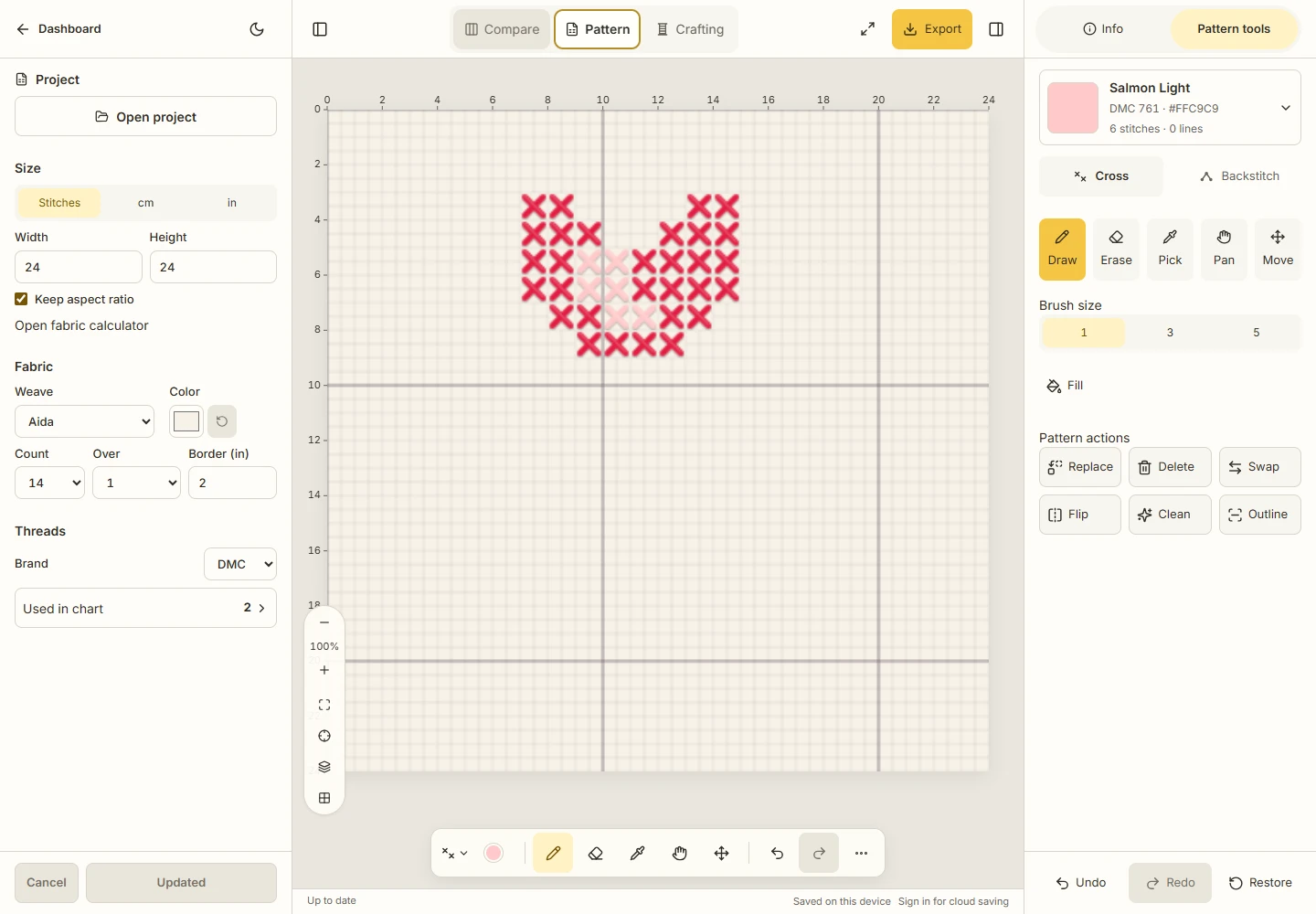Viewport: 1316px width, 914px height.
Task: Open the Over dropdown showing 1
Action: (x=137, y=483)
